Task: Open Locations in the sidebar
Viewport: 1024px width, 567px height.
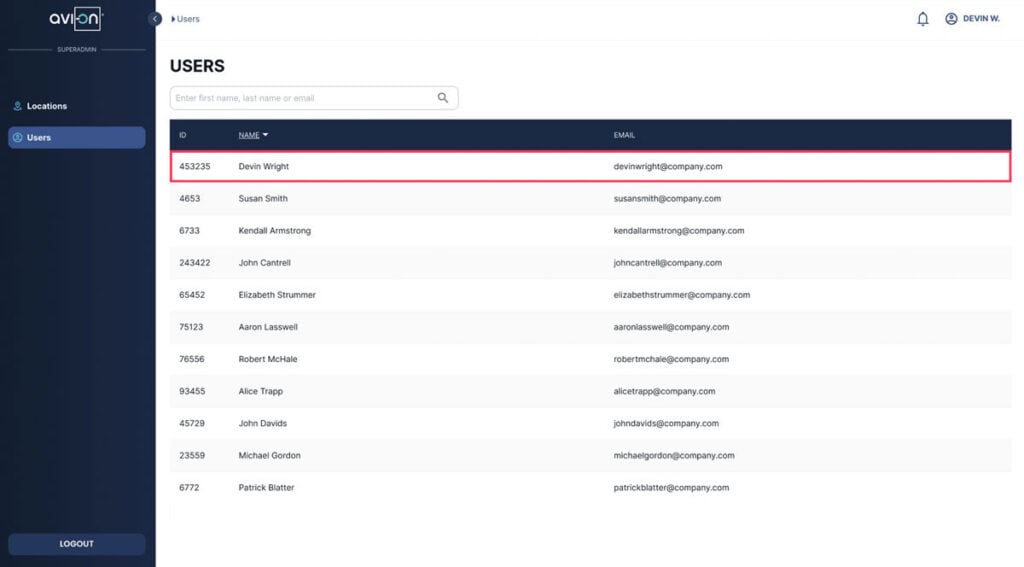Action: click(47, 106)
